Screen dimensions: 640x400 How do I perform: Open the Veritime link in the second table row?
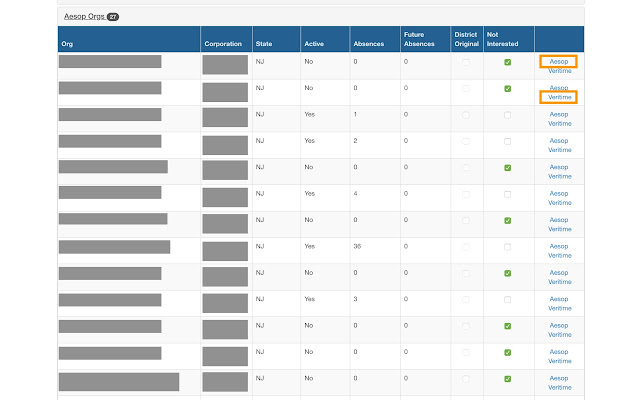coord(560,97)
